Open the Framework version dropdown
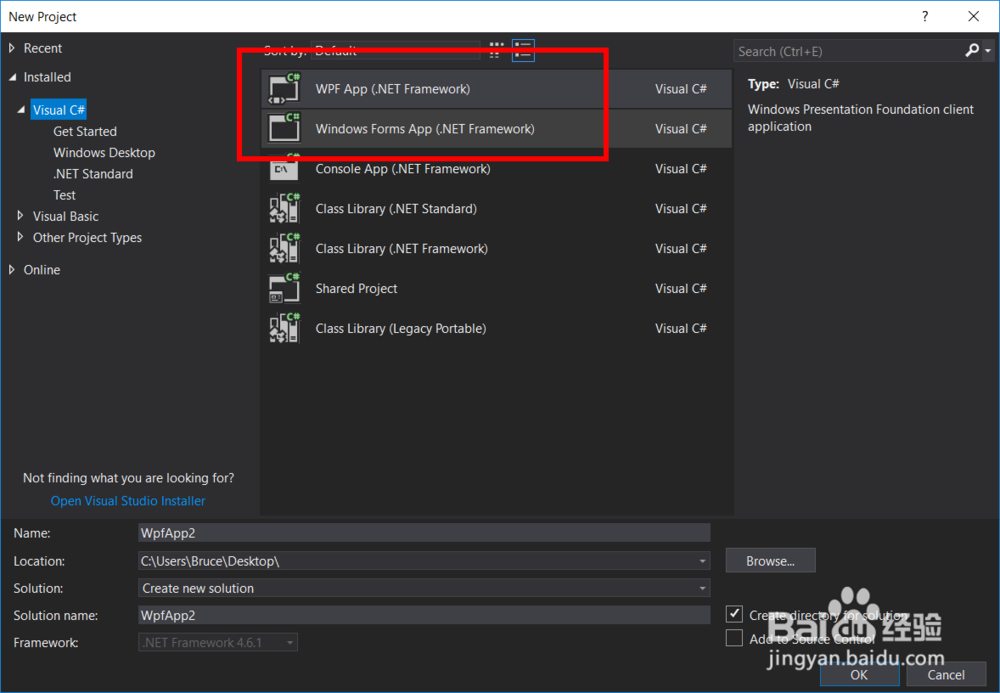 click(290, 643)
